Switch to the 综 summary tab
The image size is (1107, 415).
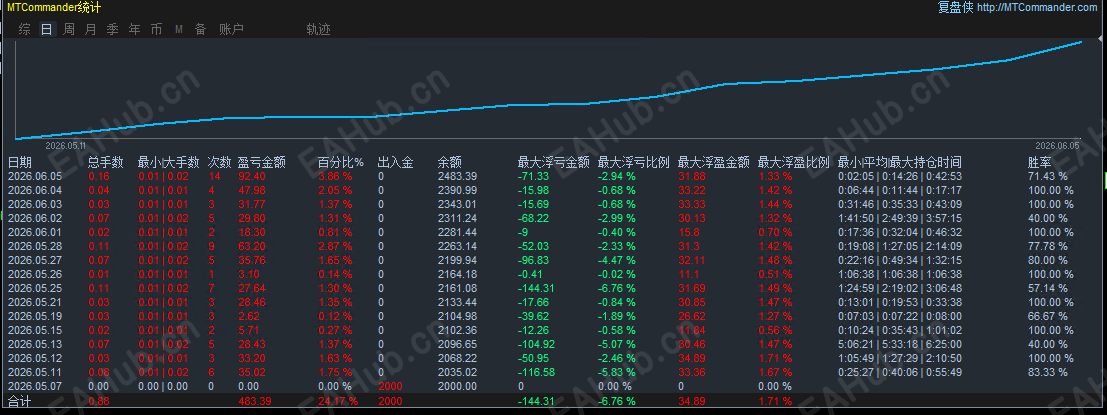tap(25, 29)
